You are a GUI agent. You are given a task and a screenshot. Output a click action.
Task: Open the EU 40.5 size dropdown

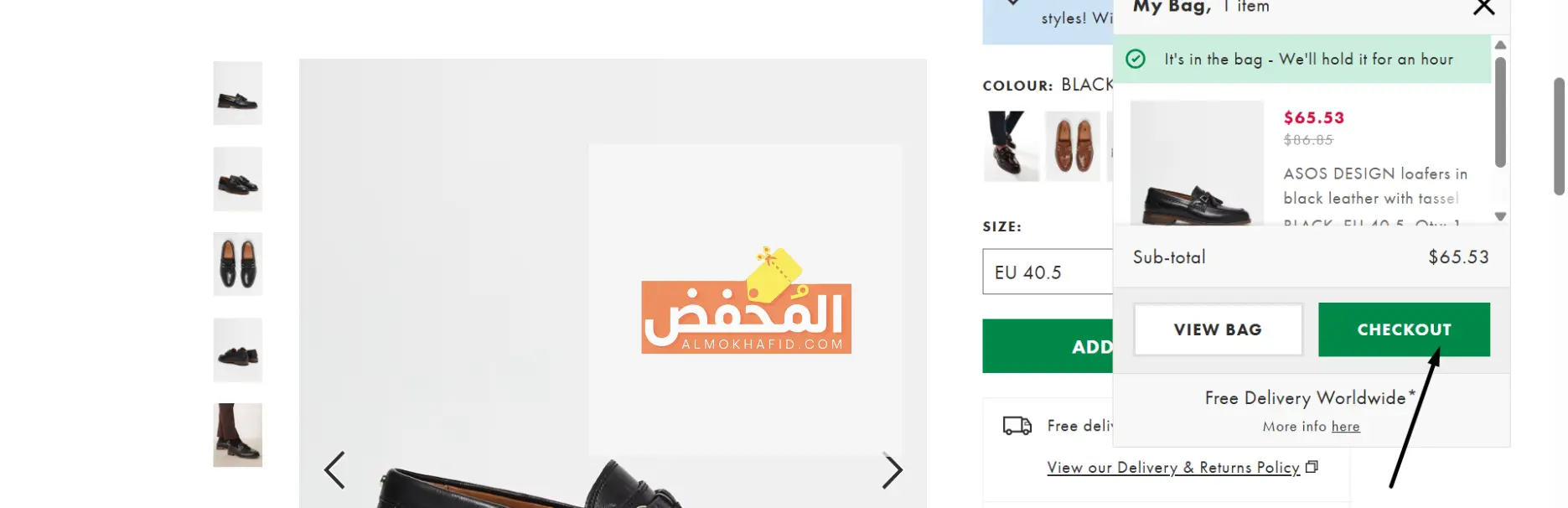coord(1048,272)
